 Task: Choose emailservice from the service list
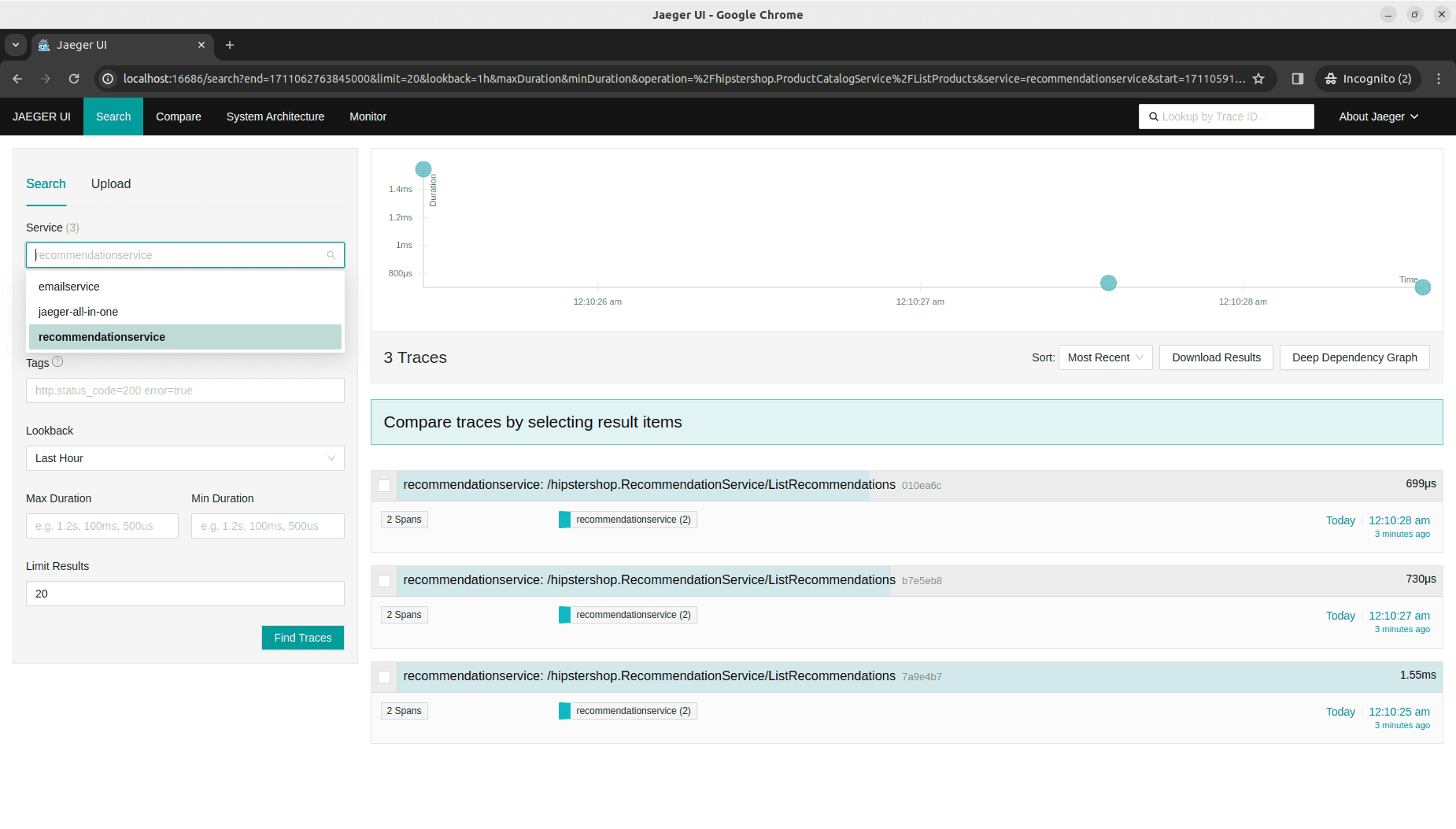[69, 287]
